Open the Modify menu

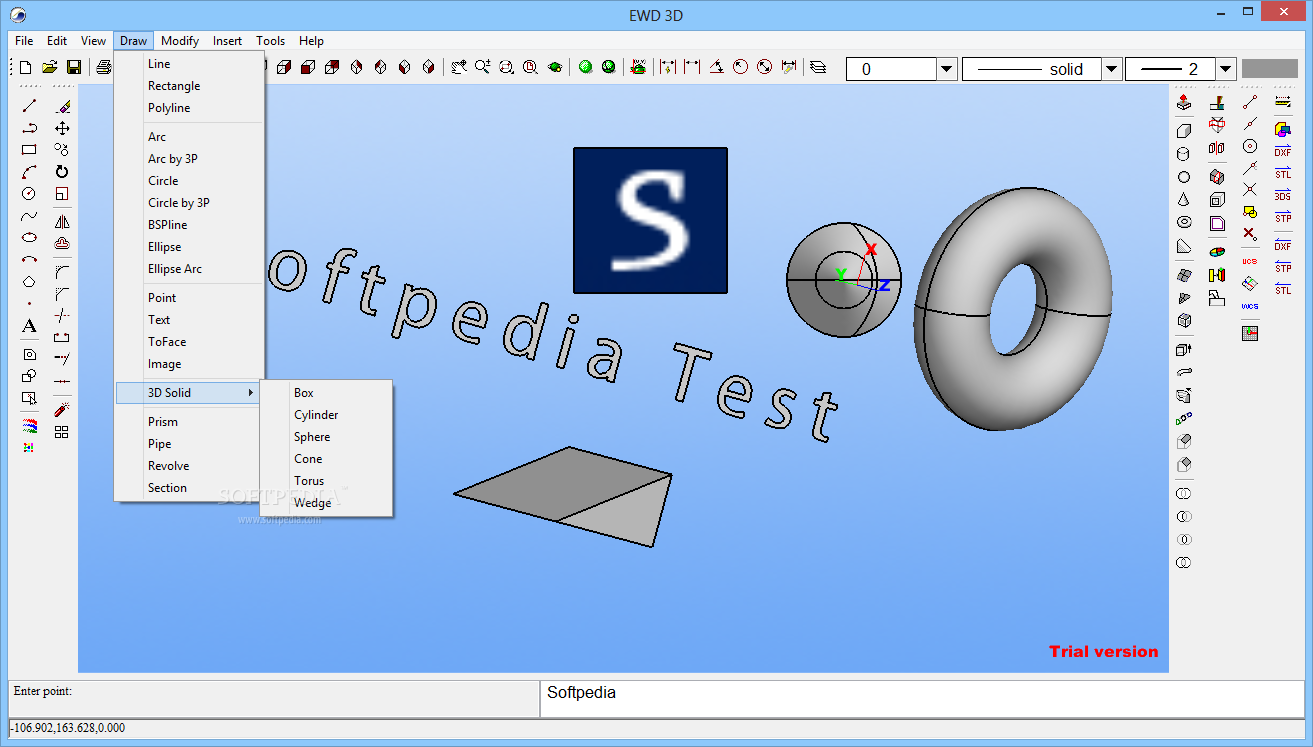coord(180,41)
